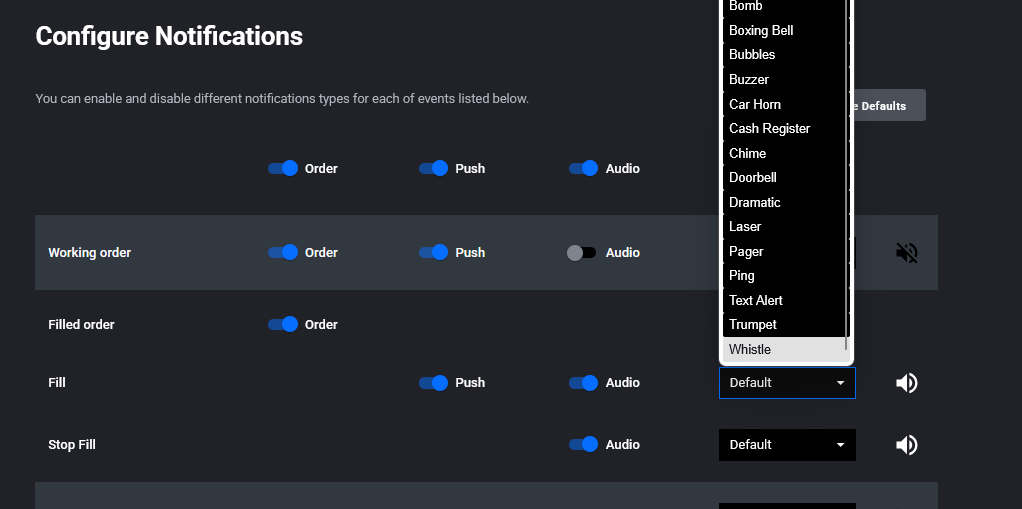Open the Stop Fill sound dropdown
The width and height of the screenshot is (1022, 509).
(787, 444)
